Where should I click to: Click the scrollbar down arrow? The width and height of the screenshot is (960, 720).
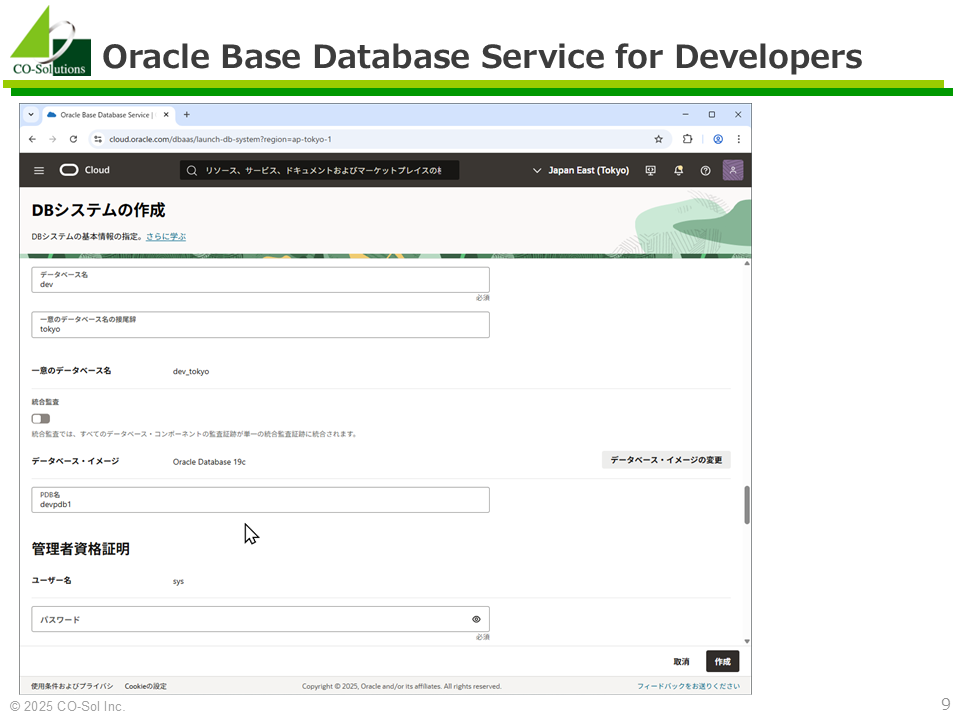click(747, 641)
